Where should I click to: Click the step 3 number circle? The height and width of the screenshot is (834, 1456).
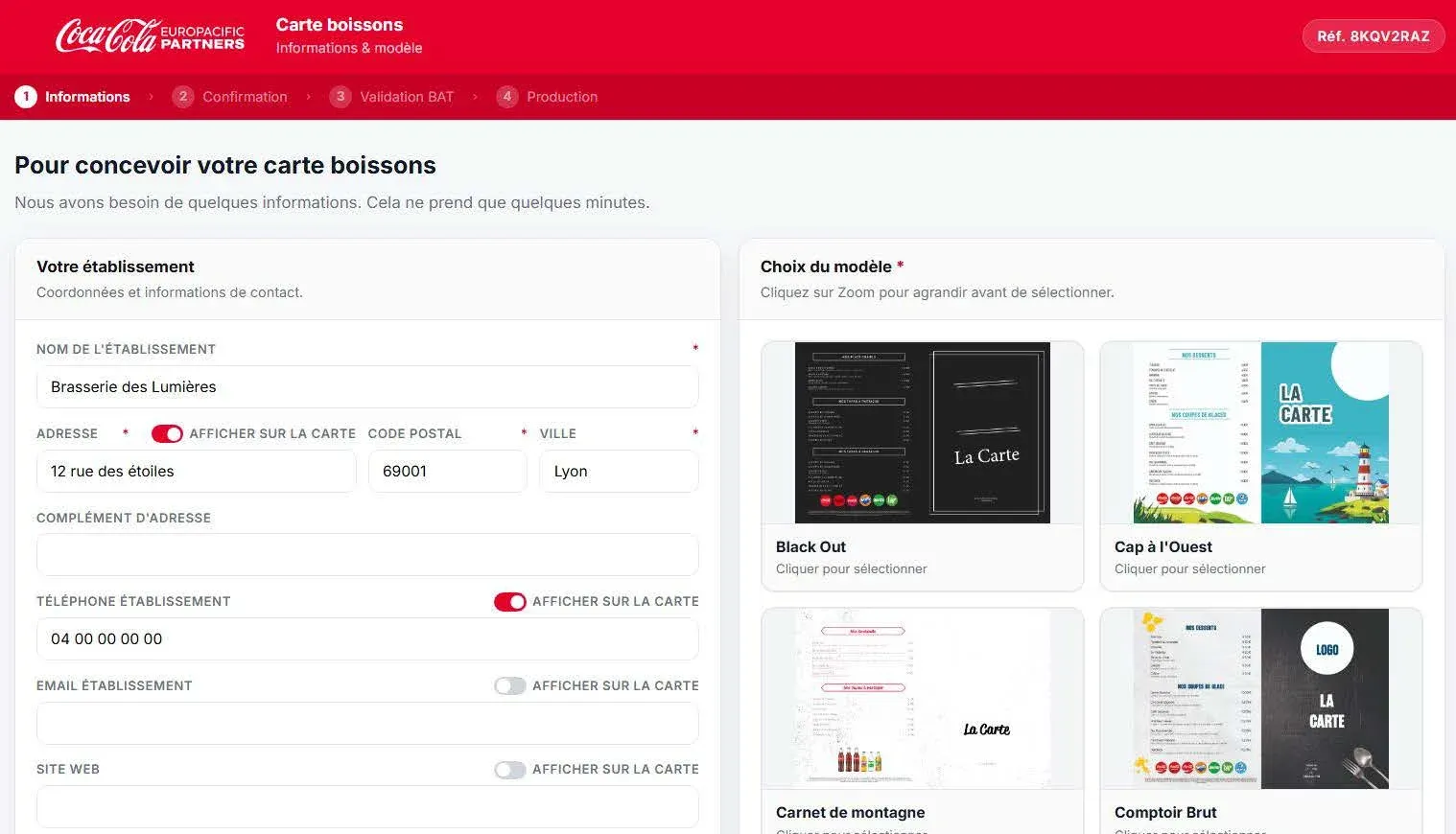[341, 97]
